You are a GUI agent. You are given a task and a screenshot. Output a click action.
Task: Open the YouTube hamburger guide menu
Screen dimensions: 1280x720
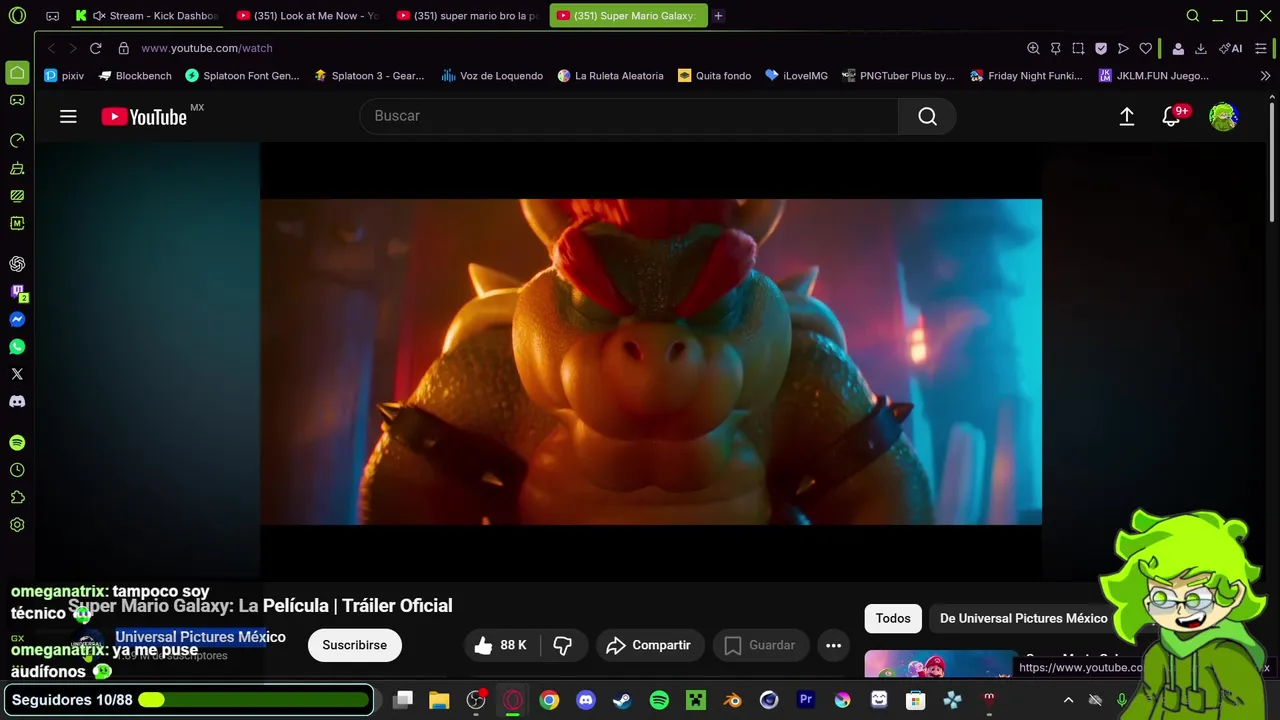coord(68,116)
